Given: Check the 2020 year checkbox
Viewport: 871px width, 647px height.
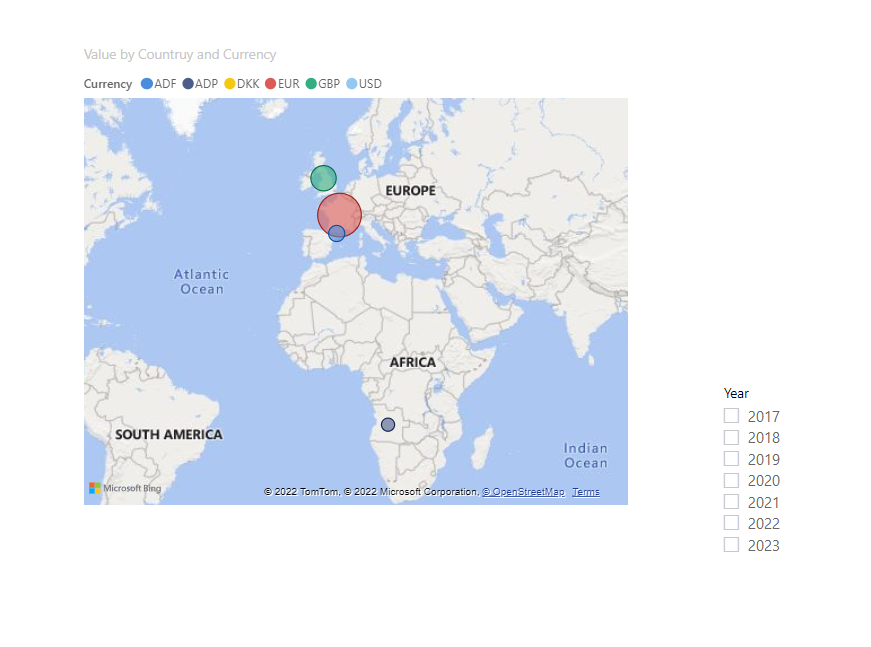Looking at the screenshot, I should click(x=731, y=480).
